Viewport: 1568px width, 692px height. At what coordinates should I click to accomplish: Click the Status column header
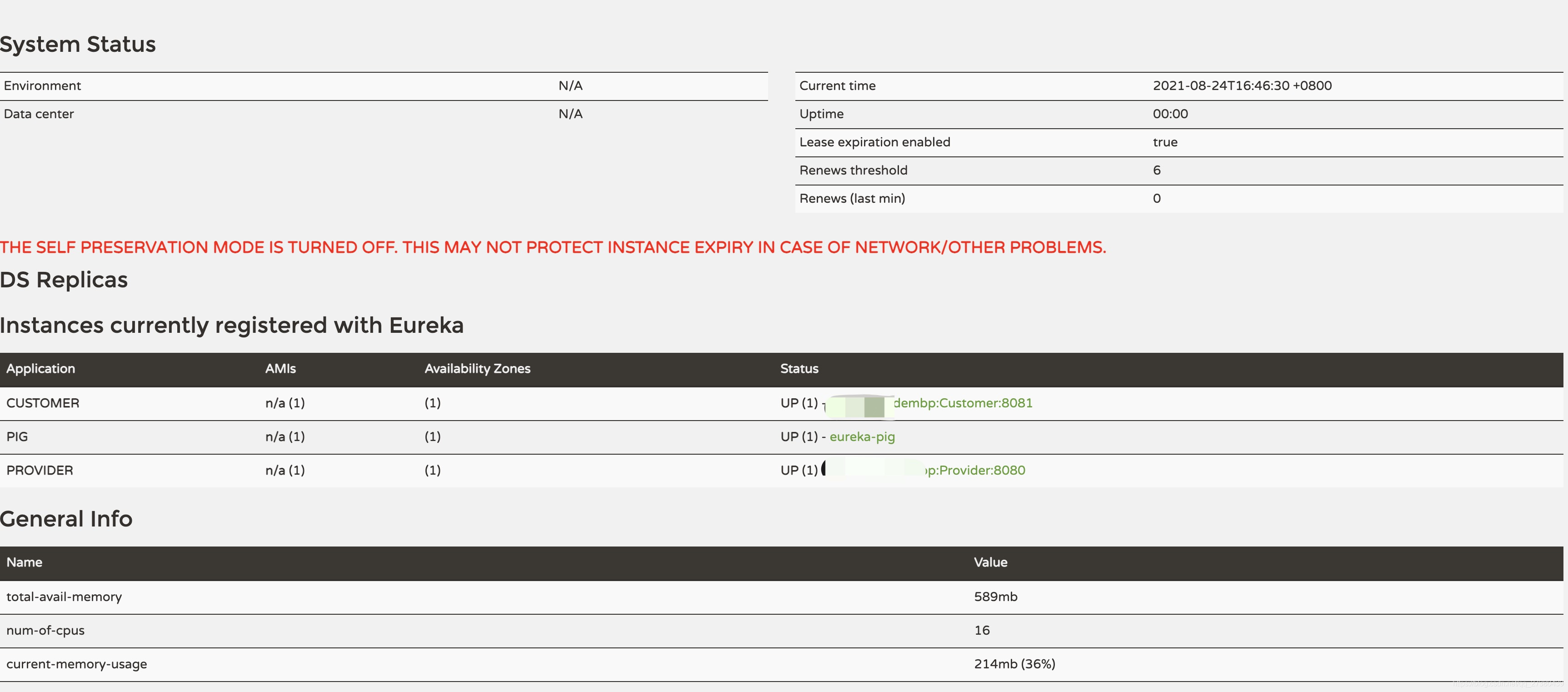[799, 369]
